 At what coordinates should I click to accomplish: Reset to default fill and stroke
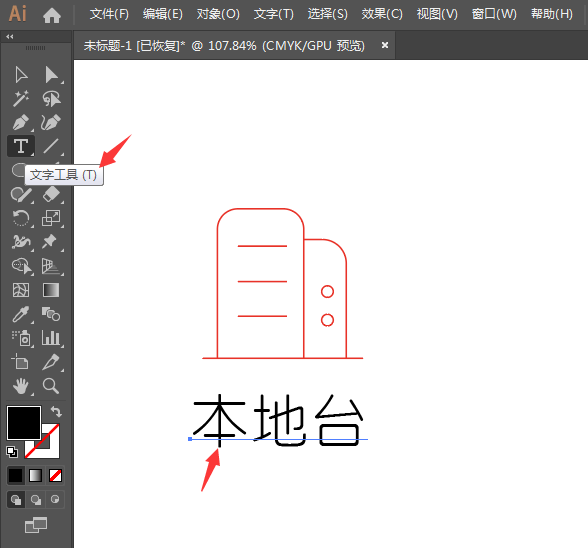[12, 452]
